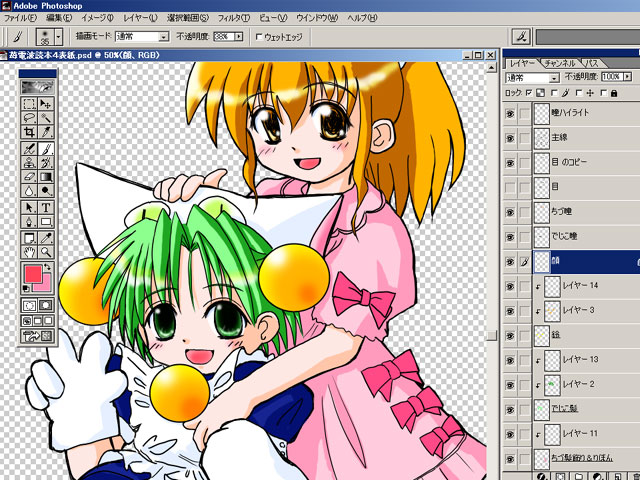This screenshot has height=480, width=640.
Task: Select the Hand tool
Action: (x=29, y=252)
